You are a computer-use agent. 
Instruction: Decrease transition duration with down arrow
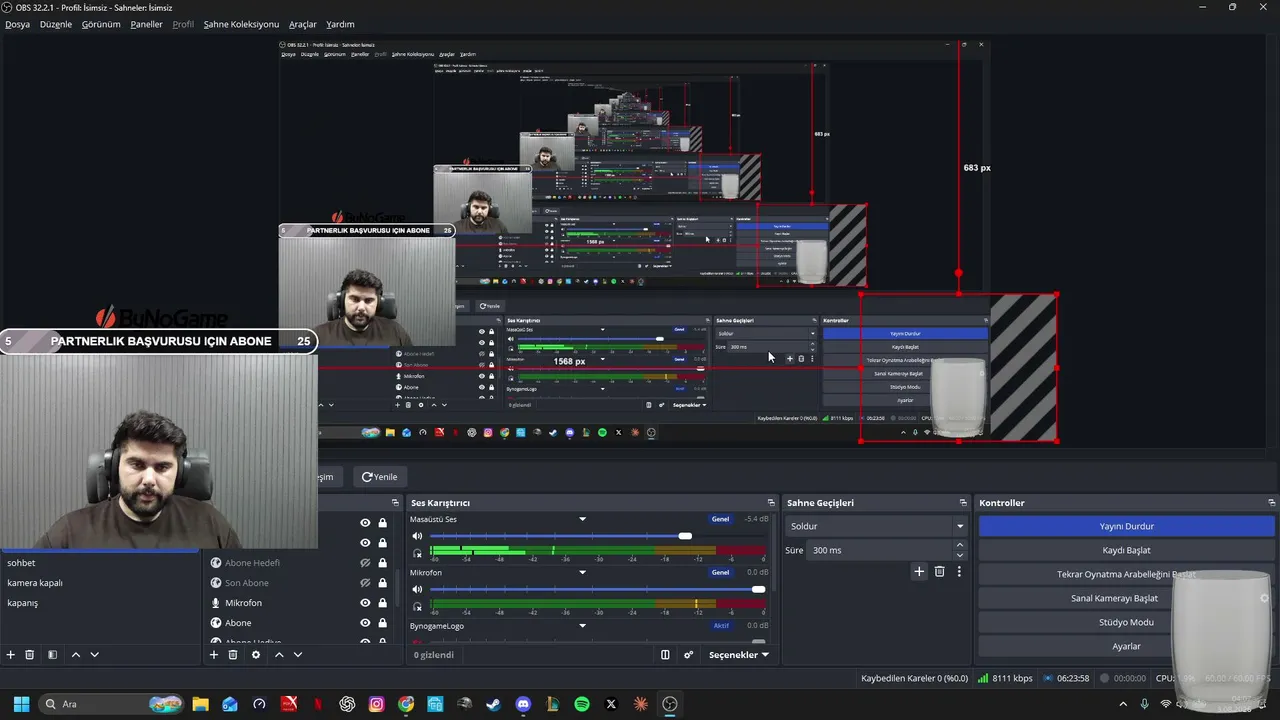pos(960,555)
